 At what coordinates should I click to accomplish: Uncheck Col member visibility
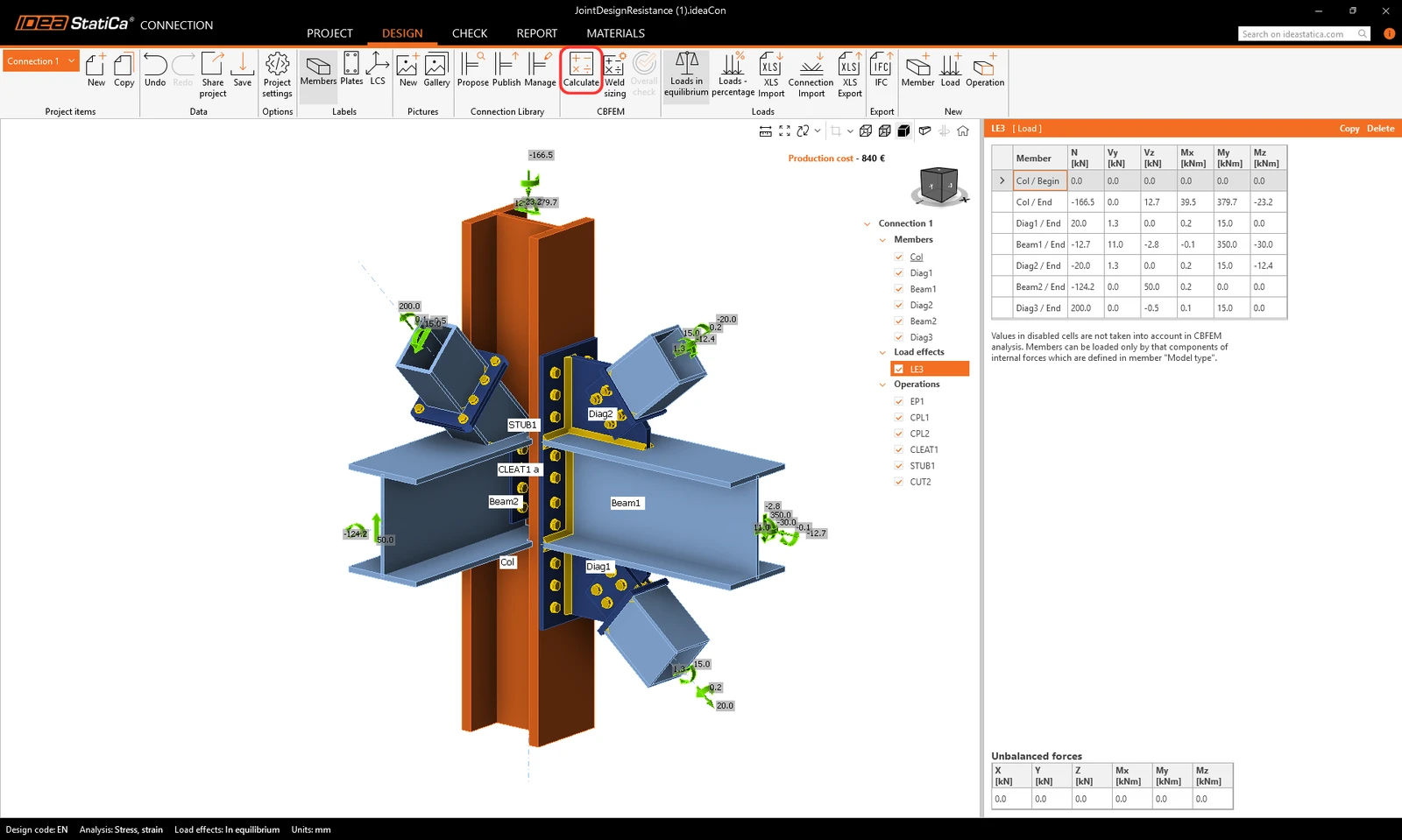899,257
